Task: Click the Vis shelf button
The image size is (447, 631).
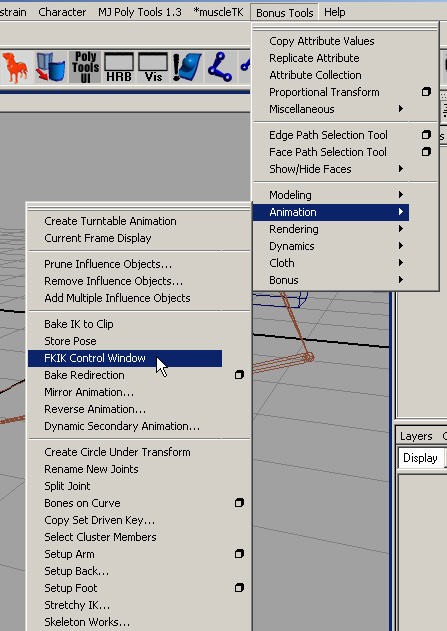Action: [x=153, y=67]
